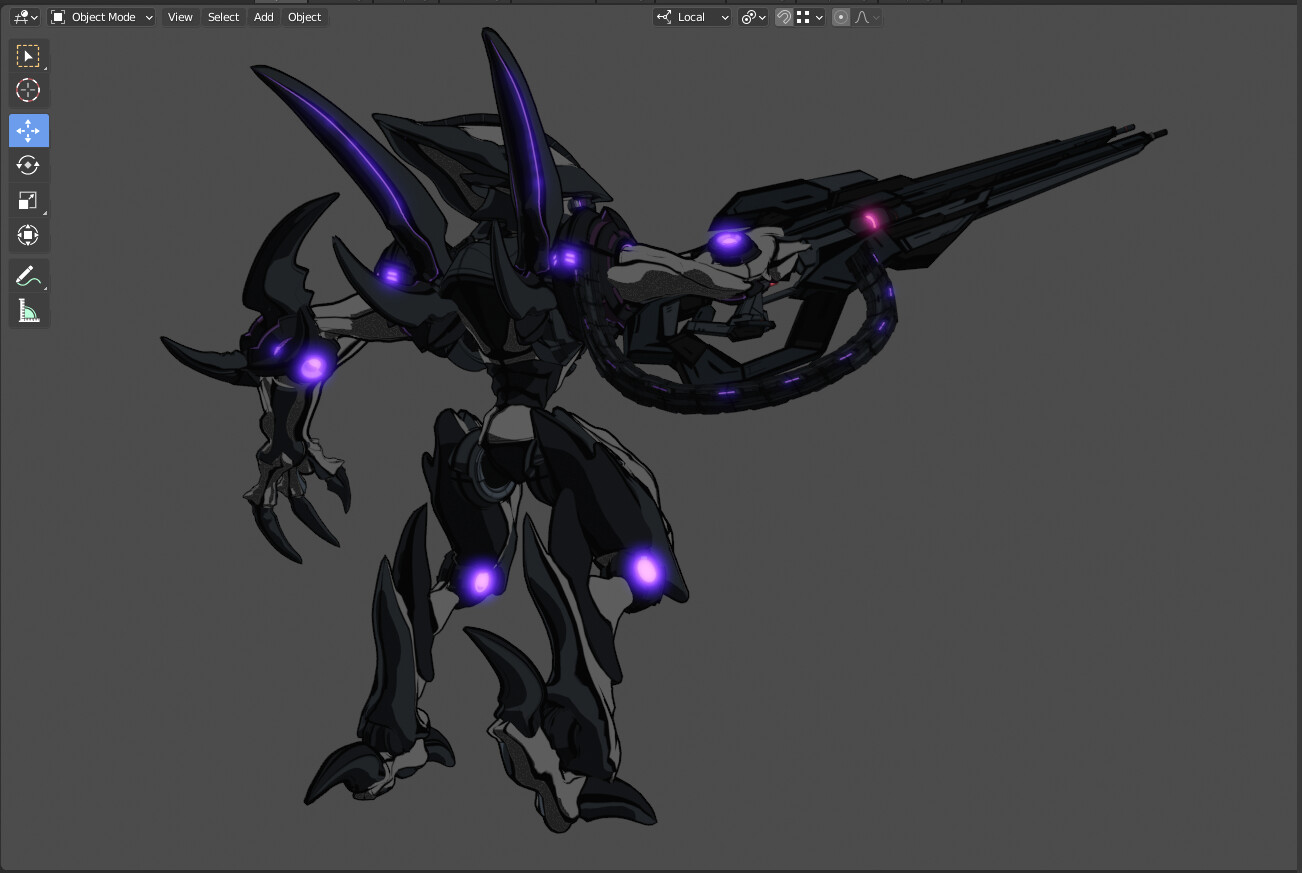This screenshot has height=873, width=1302.
Task: Switch to the Rotate tool
Action: pos(28,165)
